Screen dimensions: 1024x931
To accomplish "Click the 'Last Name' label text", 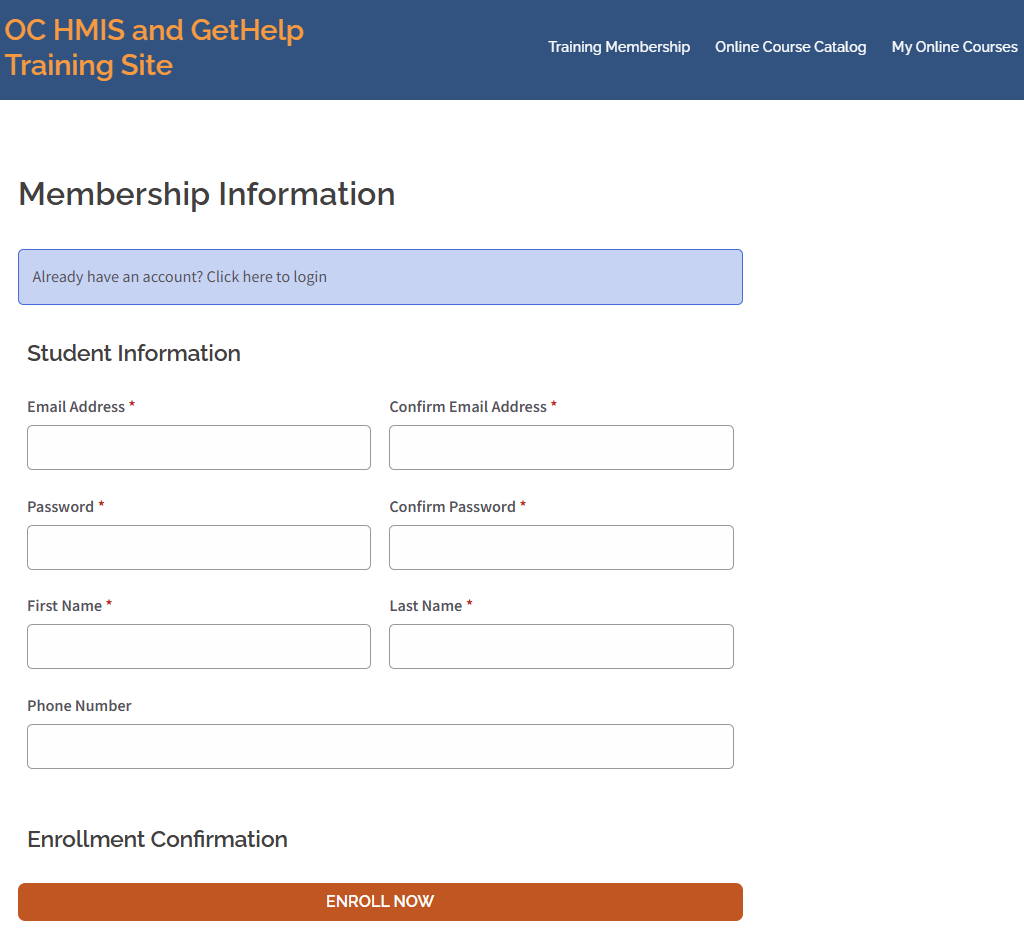I will (x=425, y=606).
